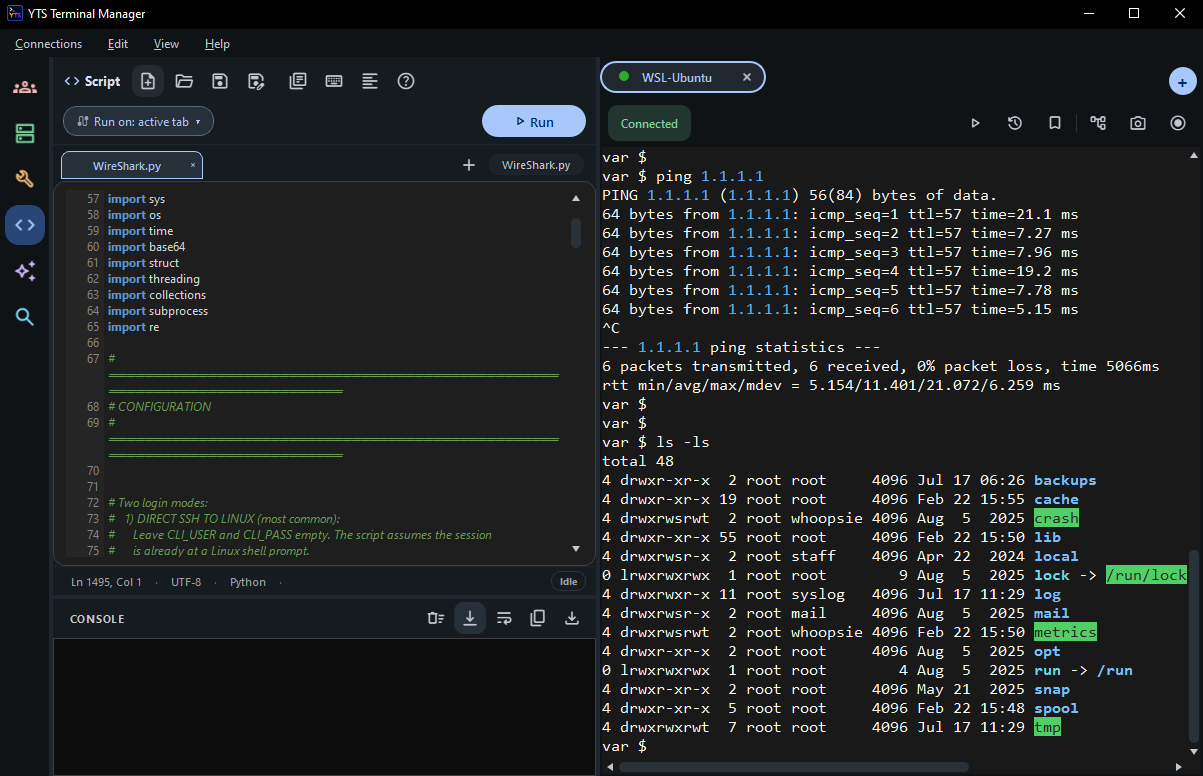Click the Connected status badge
Image resolution: width=1203 pixels, height=776 pixels.
649,124
